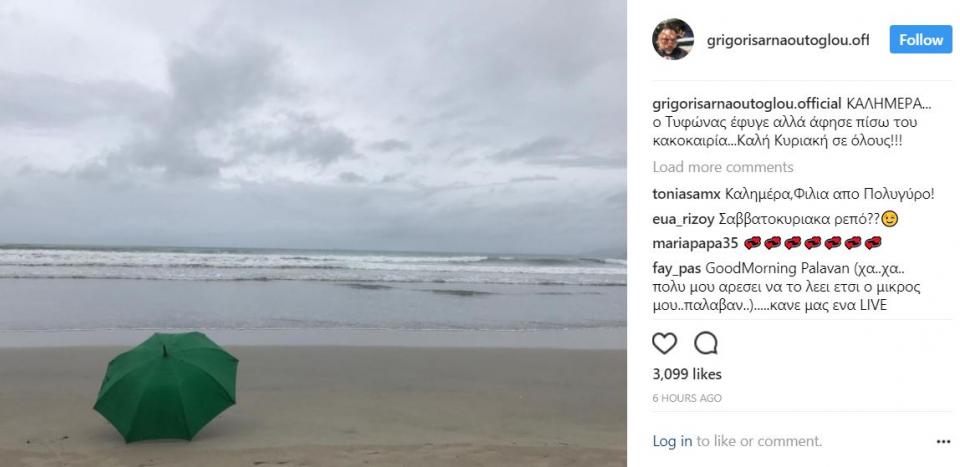Click the comment speech bubble icon
The height and width of the screenshot is (467, 960).
tap(706, 344)
